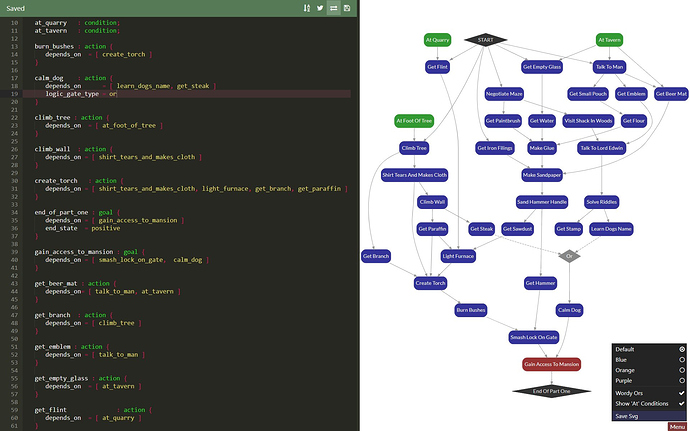Select the Get Steak node
The height and width of the screenshot is (431, 690).
tap(481, 229)
